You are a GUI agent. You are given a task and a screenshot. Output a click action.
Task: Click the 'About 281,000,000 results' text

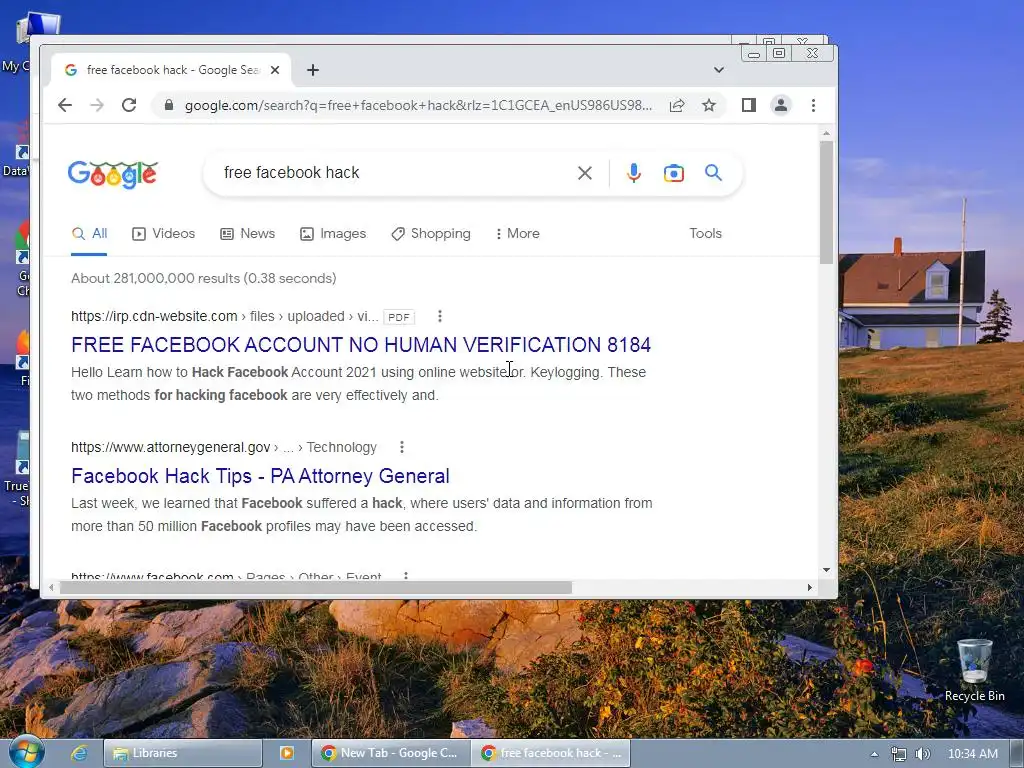click(x=204, y=278)
